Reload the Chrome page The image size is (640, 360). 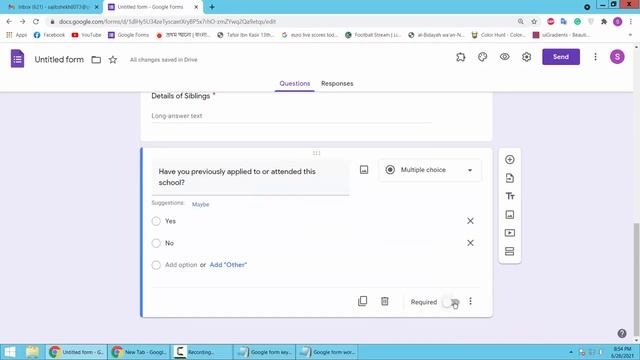[36, 21]
